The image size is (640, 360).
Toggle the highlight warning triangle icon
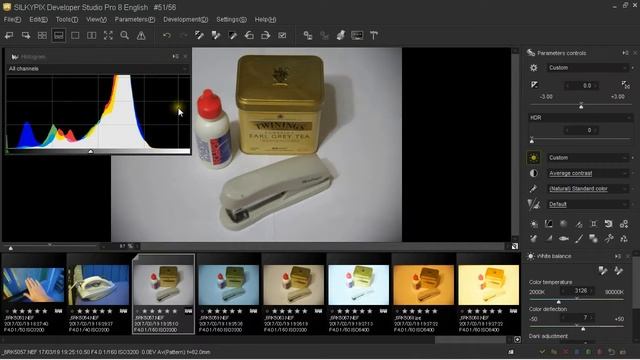point(141,36)
